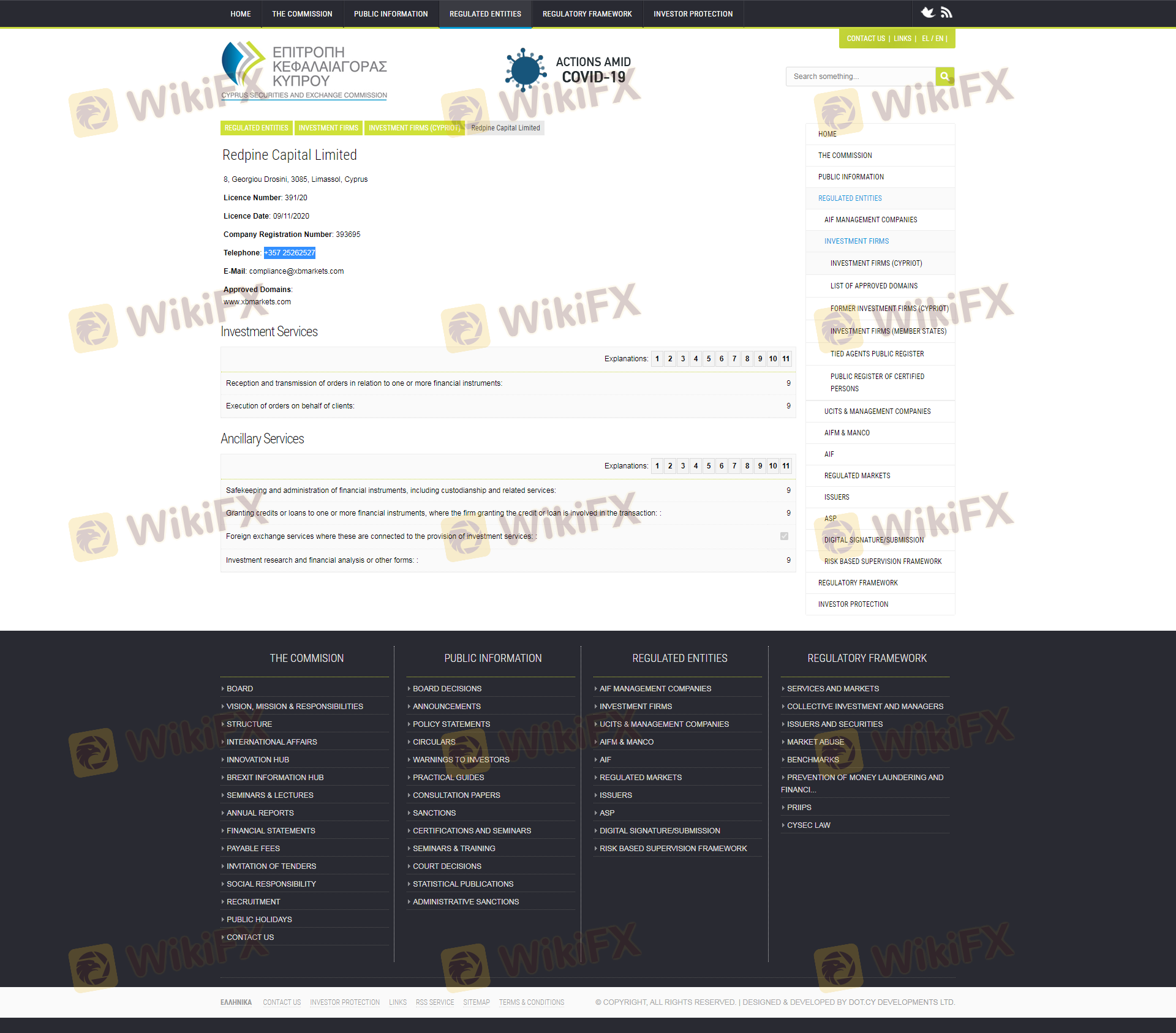The width and height of the screenshot is (1176, 1033).
Task: Click the COVID-19 virus banner icon
Action: click(526, 70)
